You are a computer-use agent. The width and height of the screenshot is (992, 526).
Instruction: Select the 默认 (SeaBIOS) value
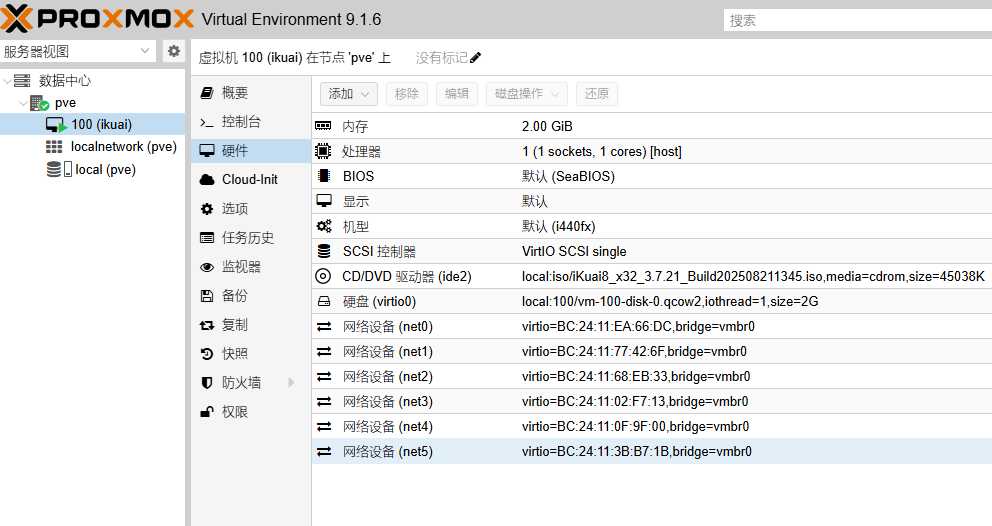pos(568,176)
